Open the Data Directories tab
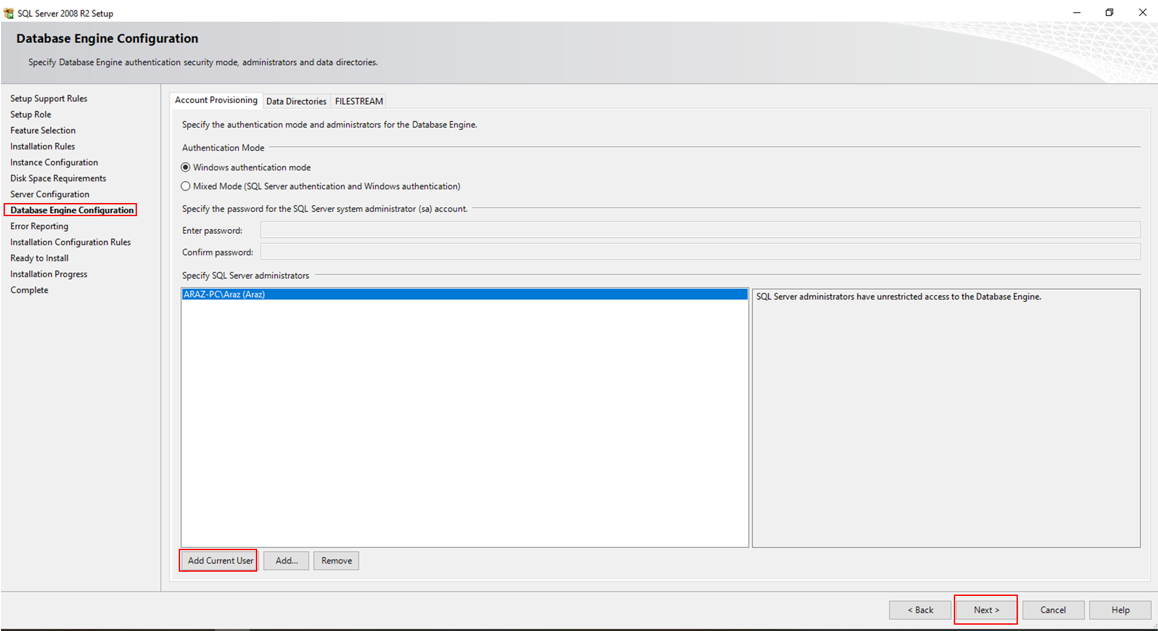Image resolution: width=1158 pixels, height=631 pixels. tap(296, 101)
